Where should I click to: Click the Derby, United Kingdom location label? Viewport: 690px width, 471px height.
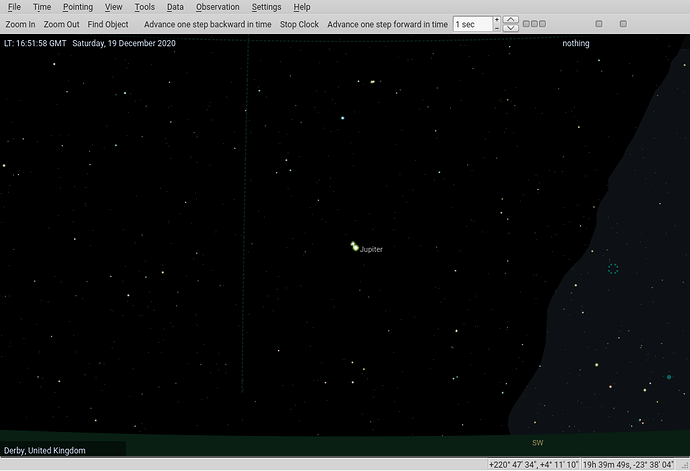(x=45, y=450)
